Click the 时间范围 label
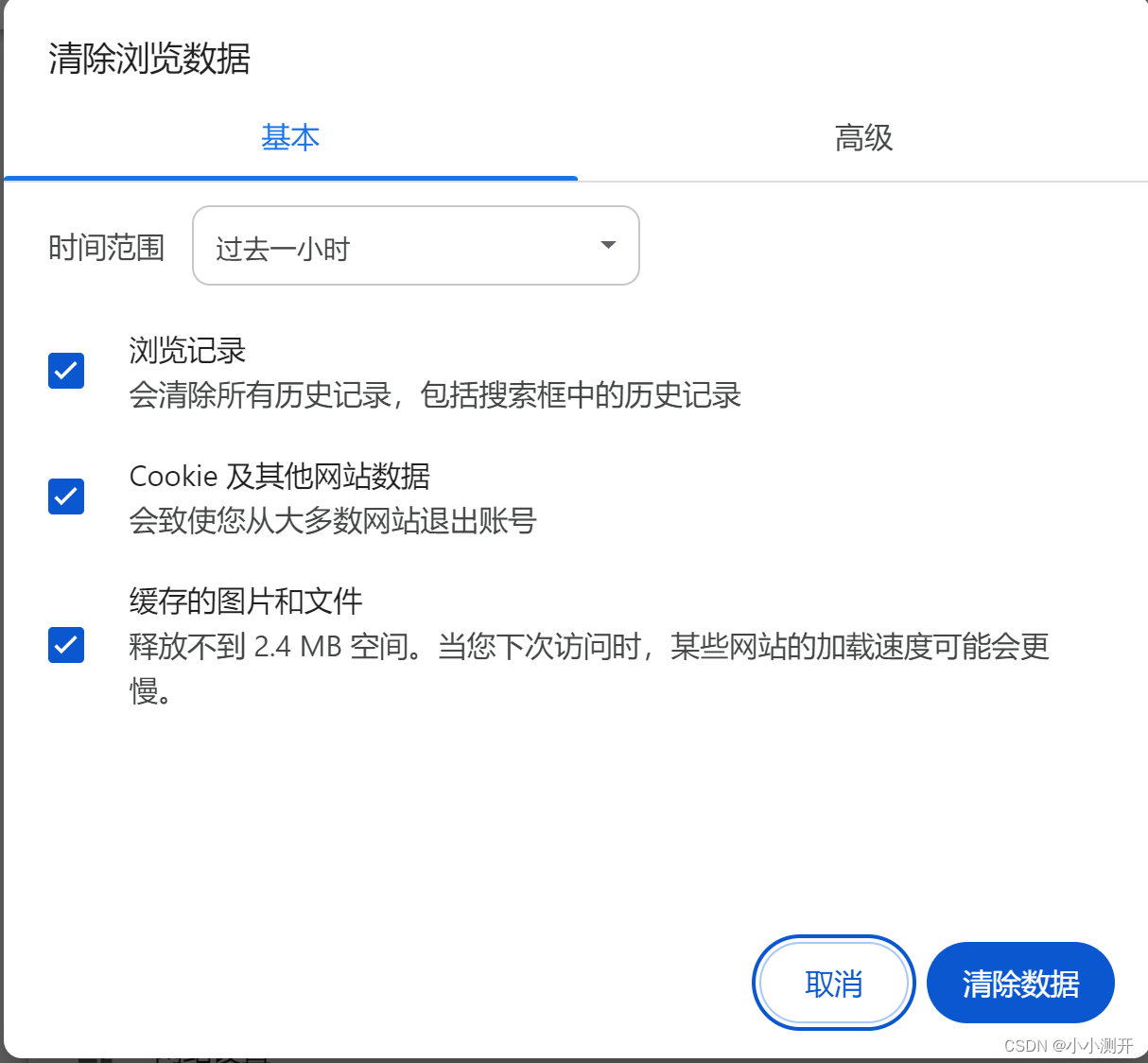 click(107, 248)
